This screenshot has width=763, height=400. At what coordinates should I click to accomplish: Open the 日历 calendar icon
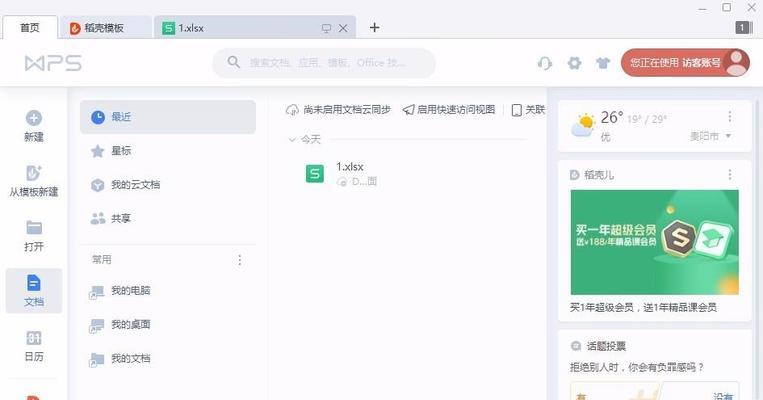34,338
